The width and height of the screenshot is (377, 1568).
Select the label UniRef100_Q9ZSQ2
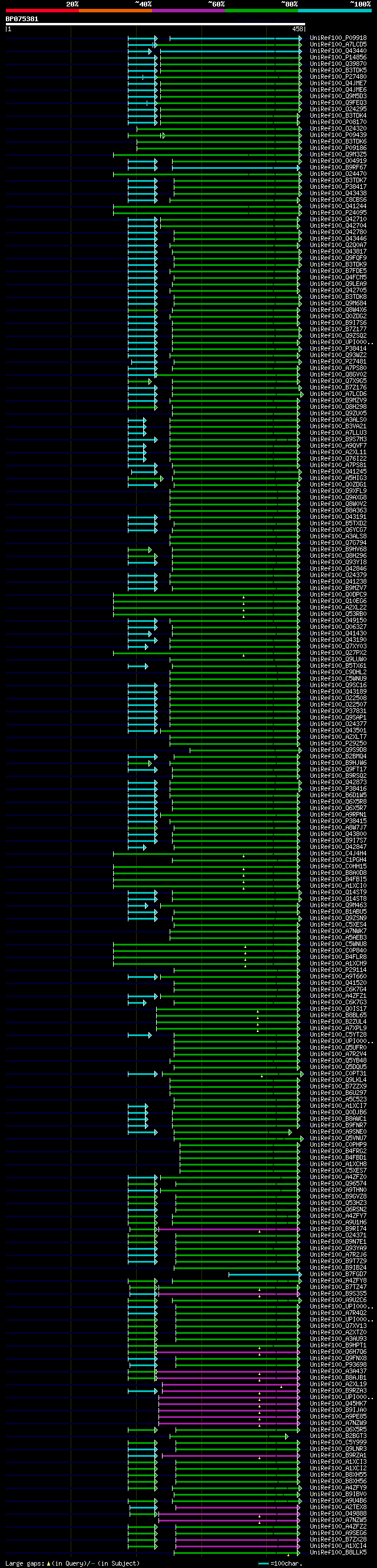338,335
